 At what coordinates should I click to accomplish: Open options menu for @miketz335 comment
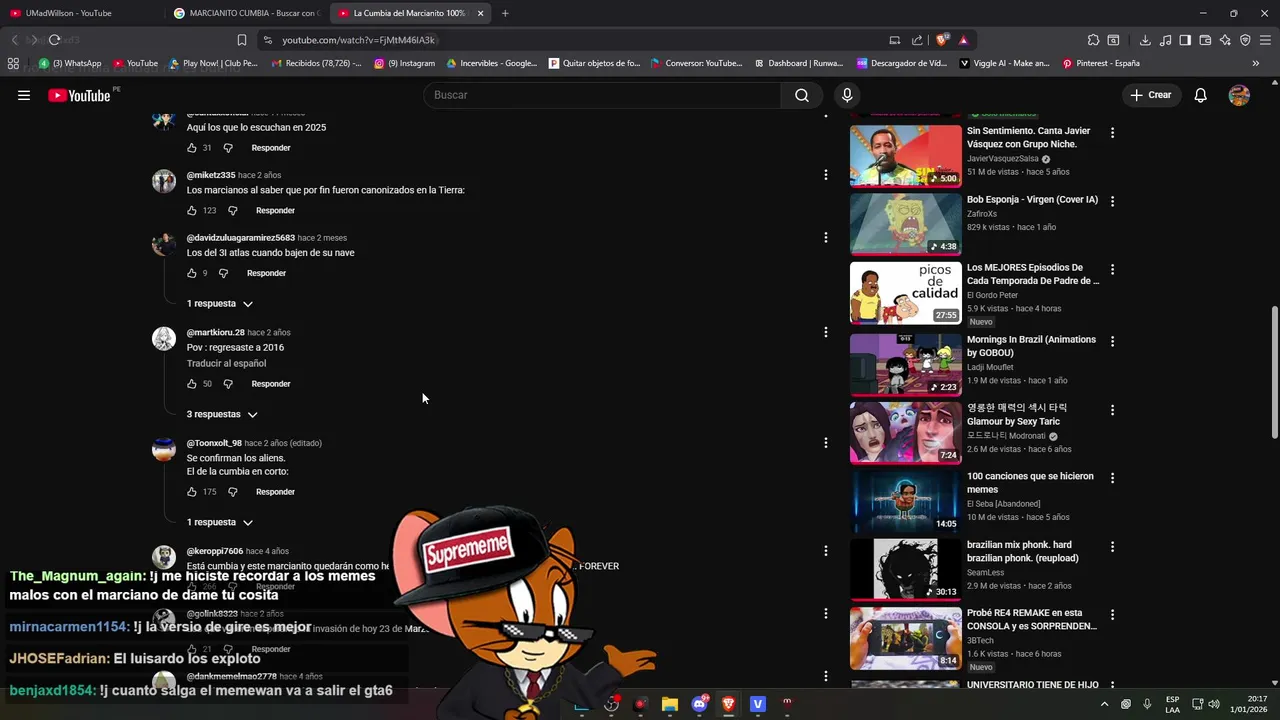(x=825, y=175)
